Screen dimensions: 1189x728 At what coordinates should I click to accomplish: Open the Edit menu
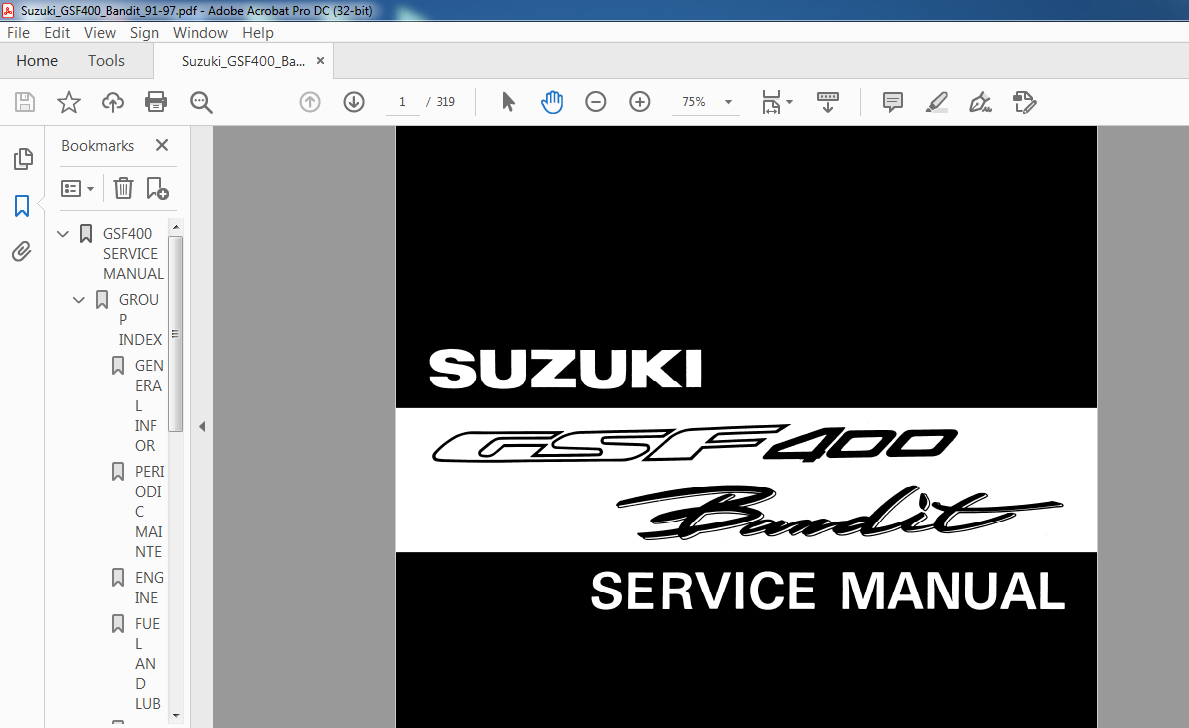pos(57,33)
